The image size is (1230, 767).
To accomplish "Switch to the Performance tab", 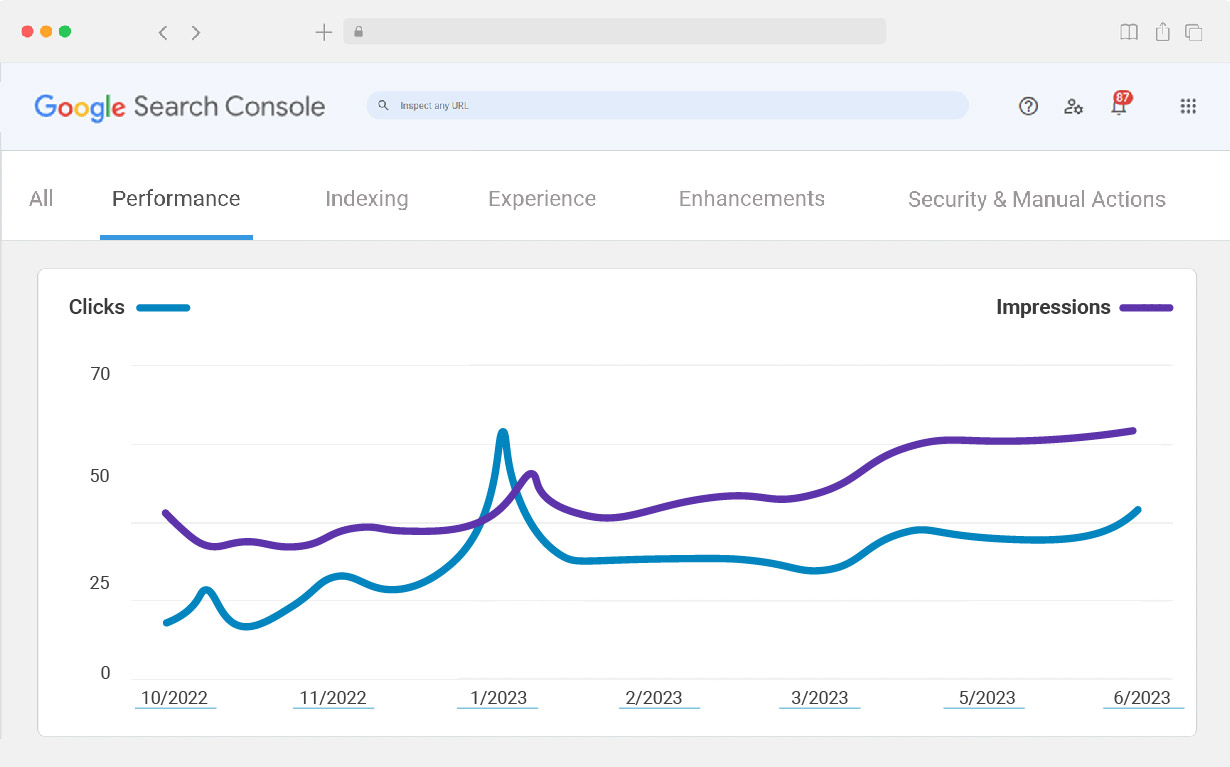I will [176, 199].
